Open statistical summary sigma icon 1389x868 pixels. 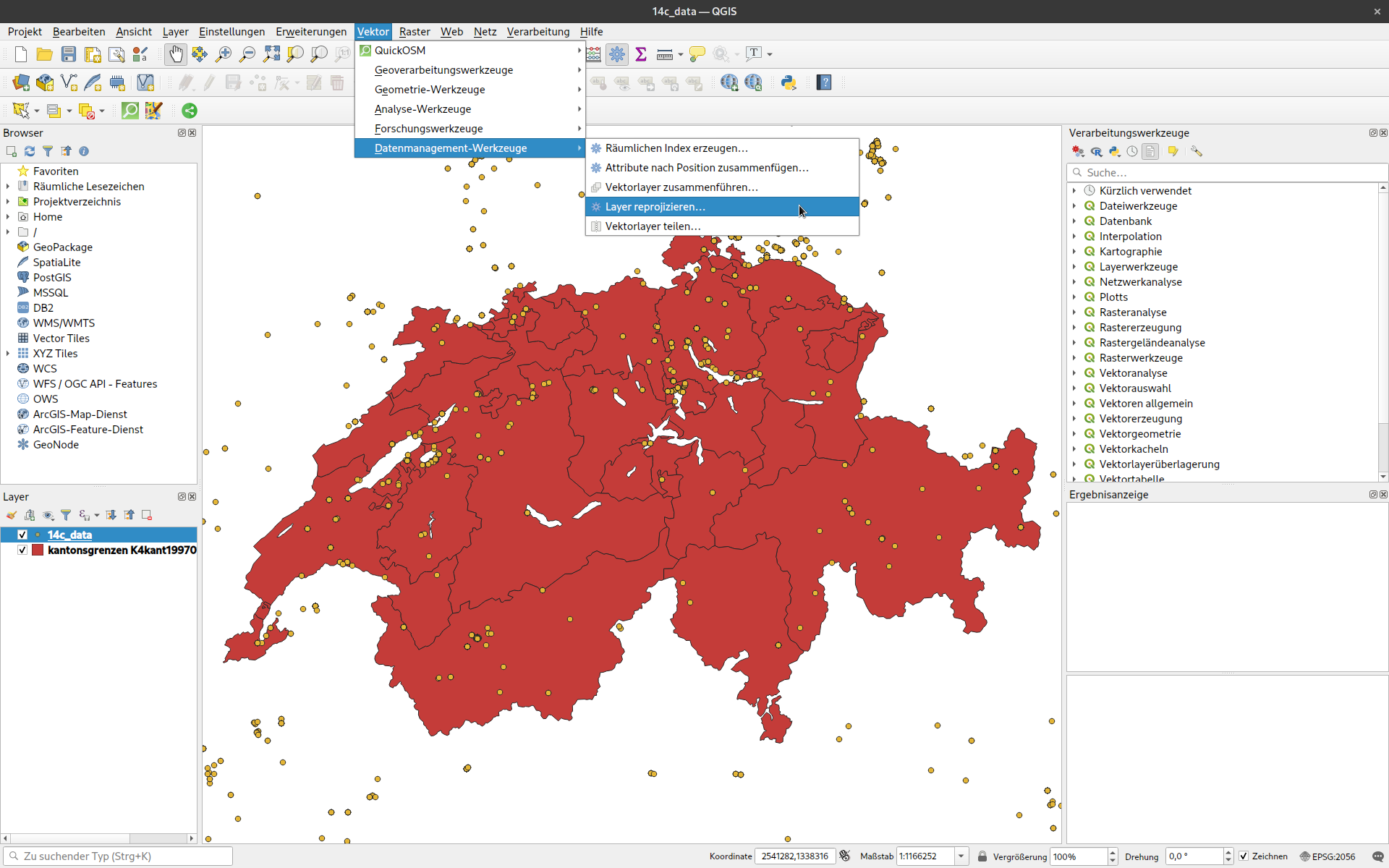coord(640,54)
